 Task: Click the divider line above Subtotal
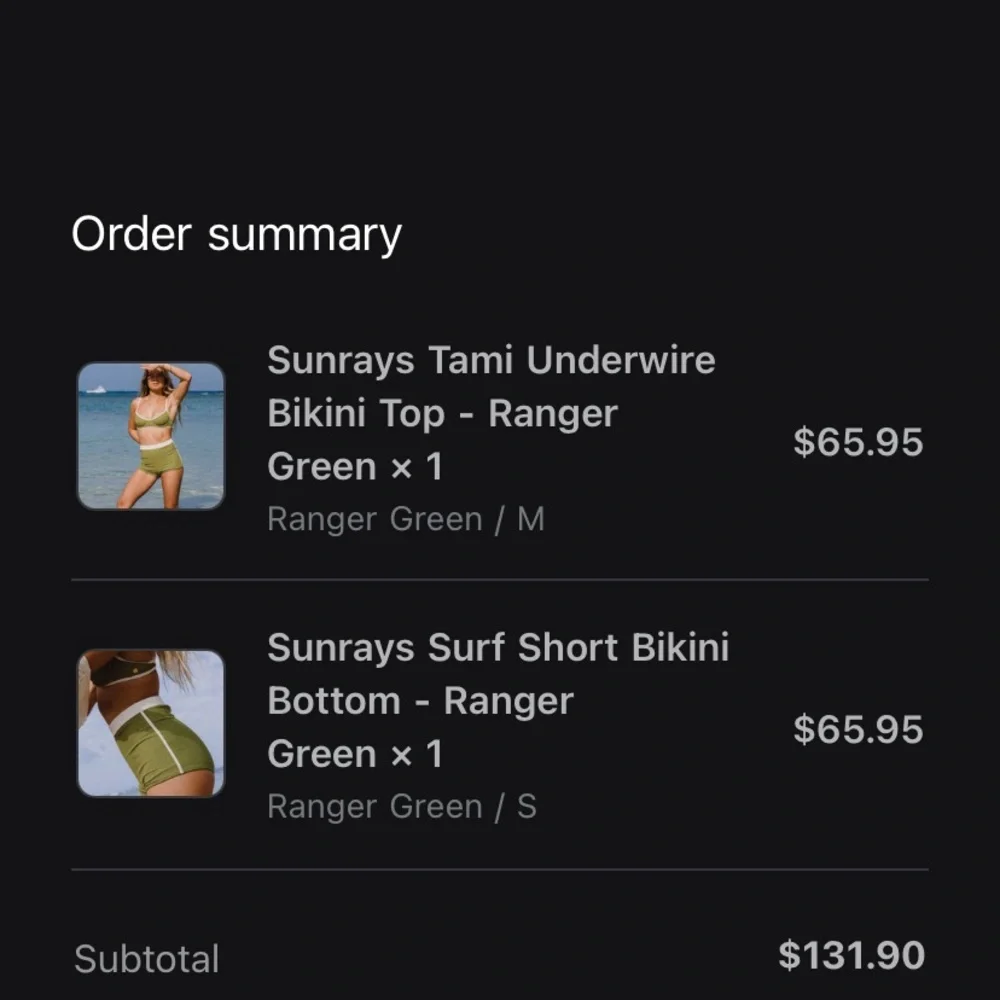(x=500, y=869)
